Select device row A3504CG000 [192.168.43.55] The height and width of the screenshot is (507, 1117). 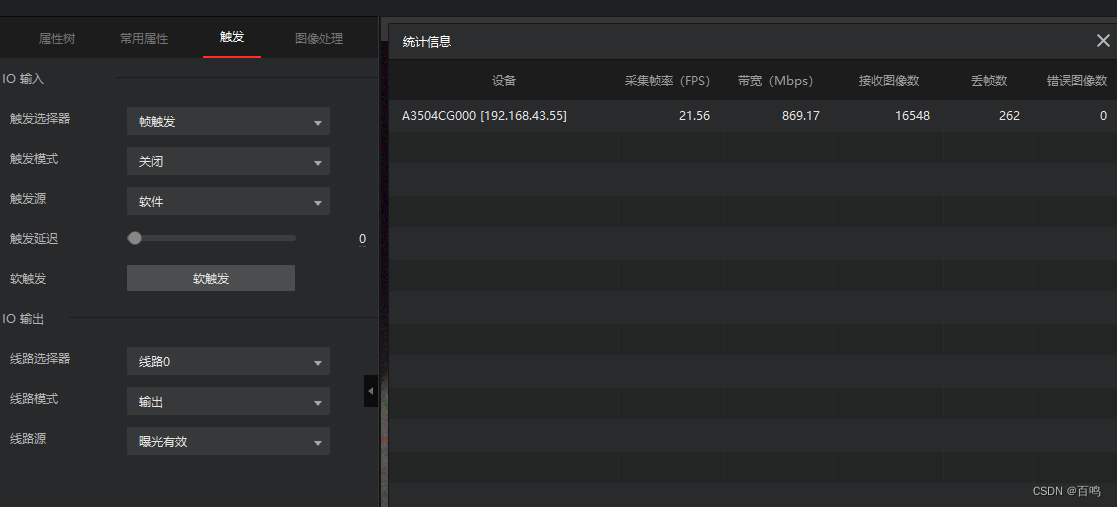[x=753, y=115]
